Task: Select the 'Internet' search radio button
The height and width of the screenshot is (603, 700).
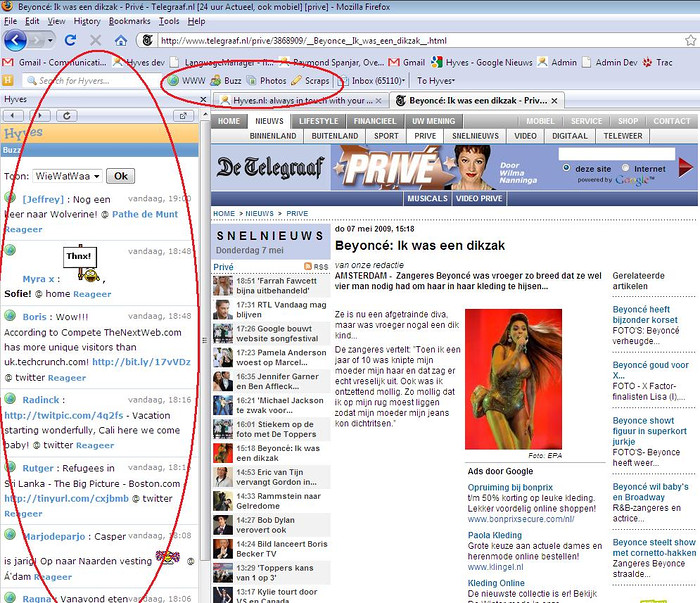Action: [625, 169]
